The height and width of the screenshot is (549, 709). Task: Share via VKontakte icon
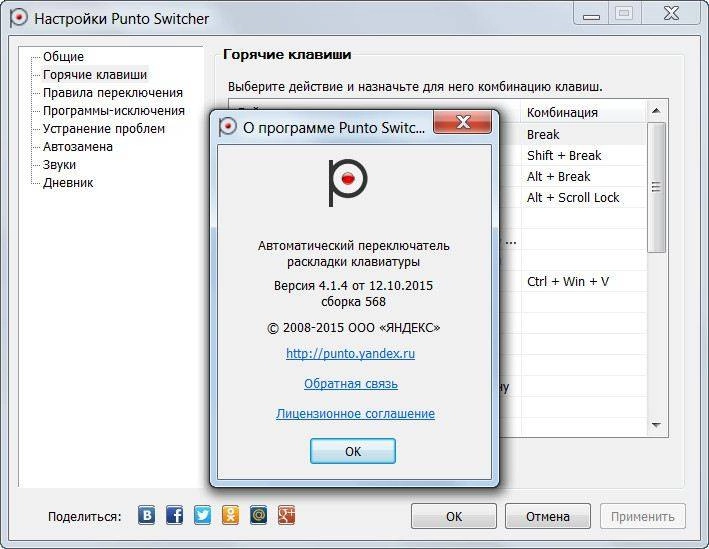(x=147, y=515)
